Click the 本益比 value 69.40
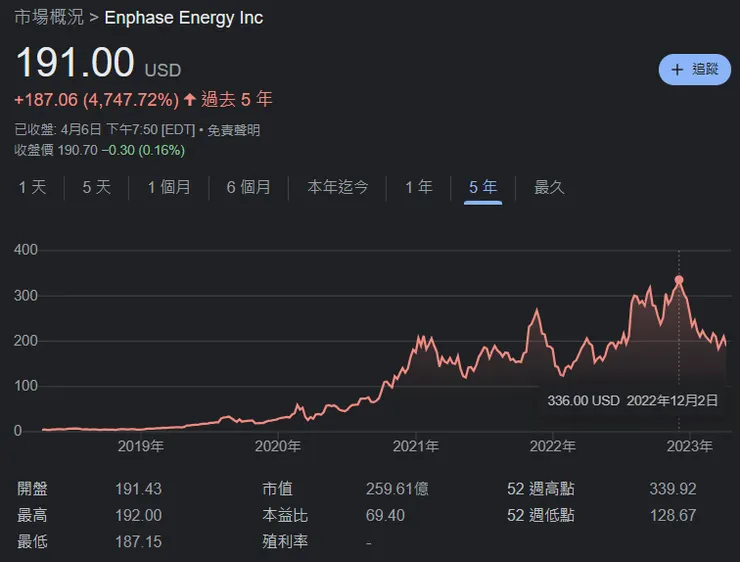Image resolution: width=740 pixels, height=562 pixels. [385, 515]
